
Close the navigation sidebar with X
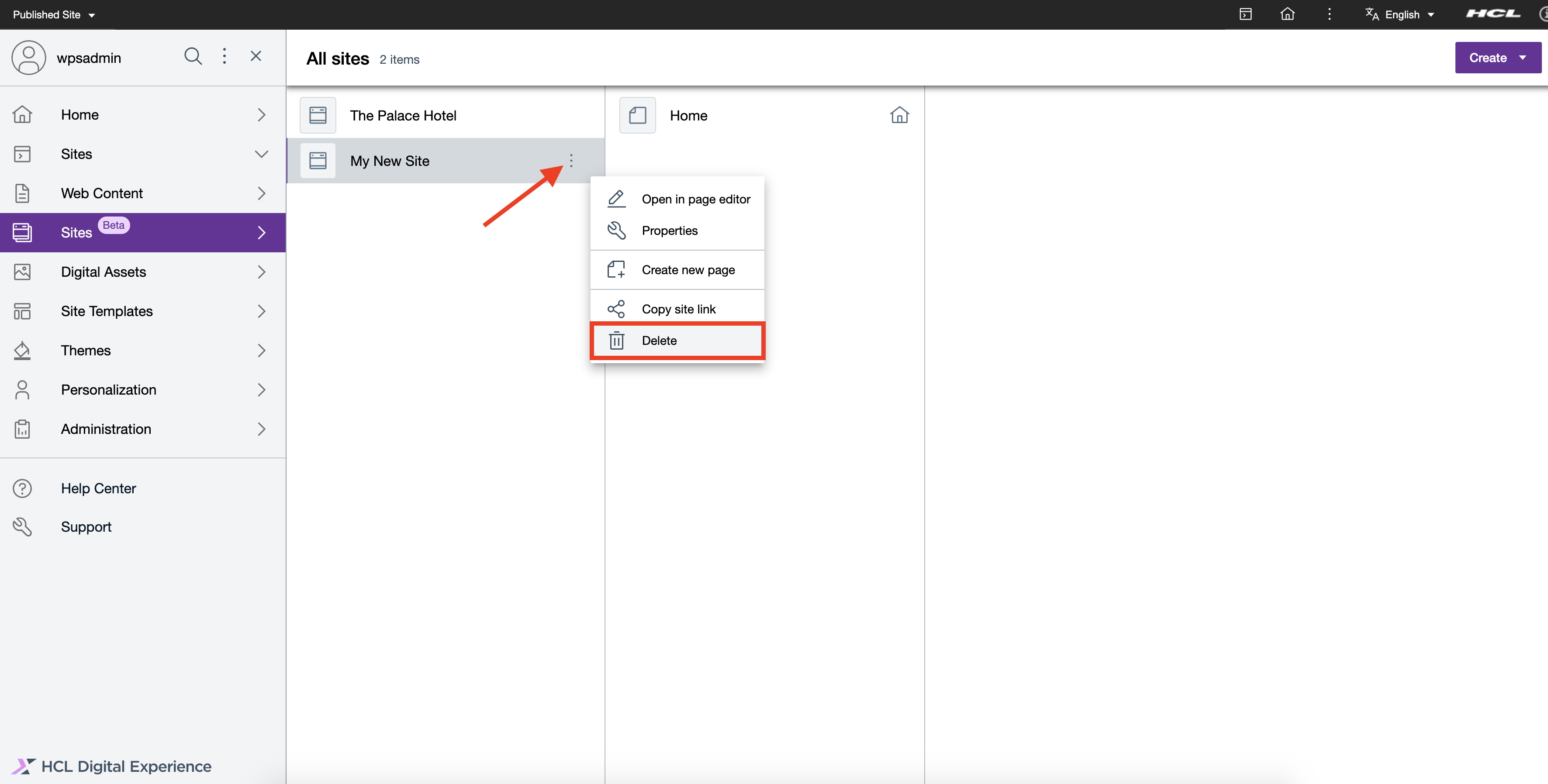[256, 56]
